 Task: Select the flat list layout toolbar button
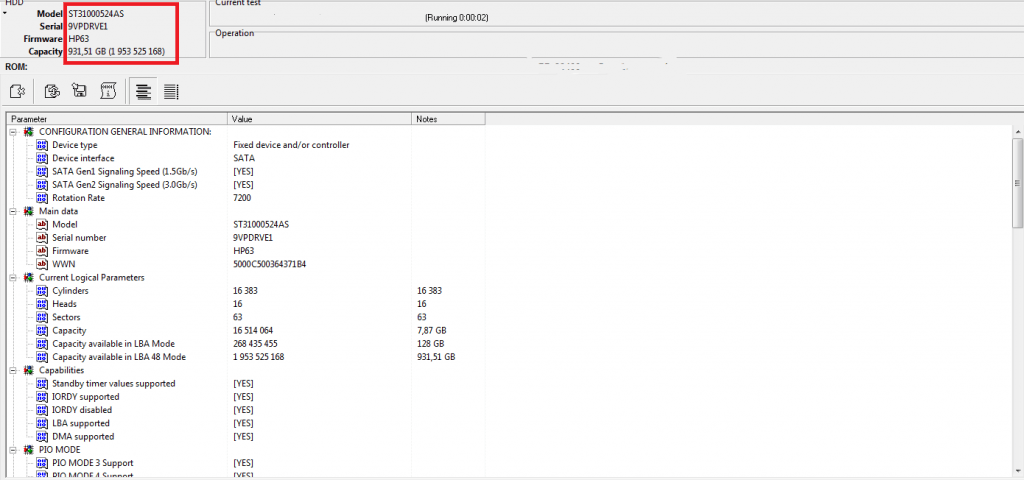(171, 92)
